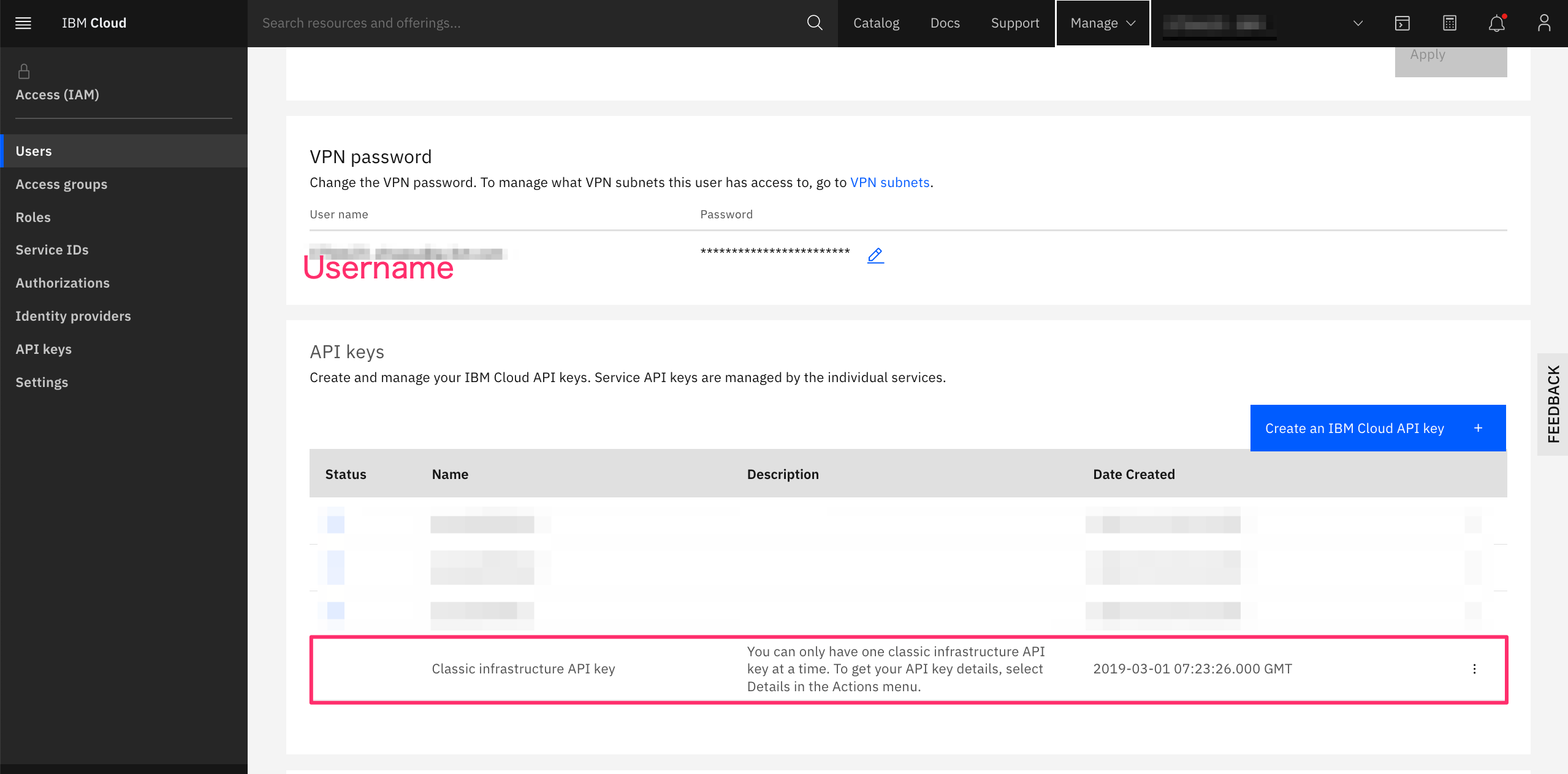Open actions menu for Classic infrastructure API key

coord(1474,669)
